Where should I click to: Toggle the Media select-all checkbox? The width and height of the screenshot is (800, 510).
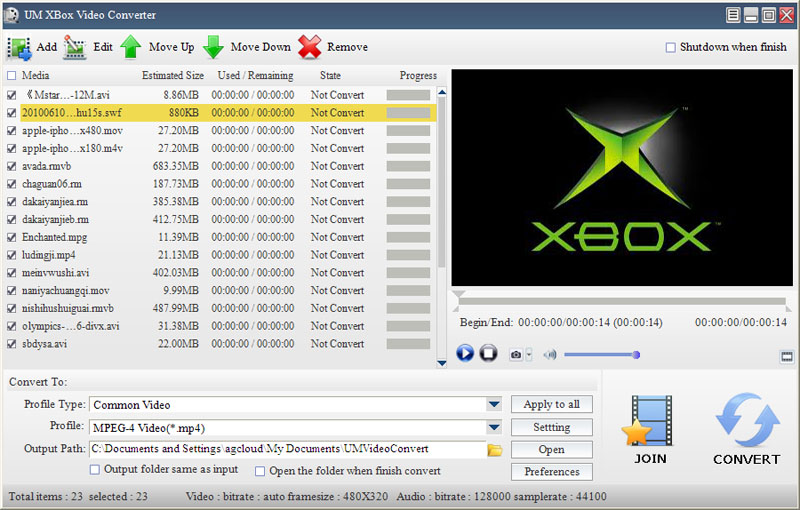[11, 76]
